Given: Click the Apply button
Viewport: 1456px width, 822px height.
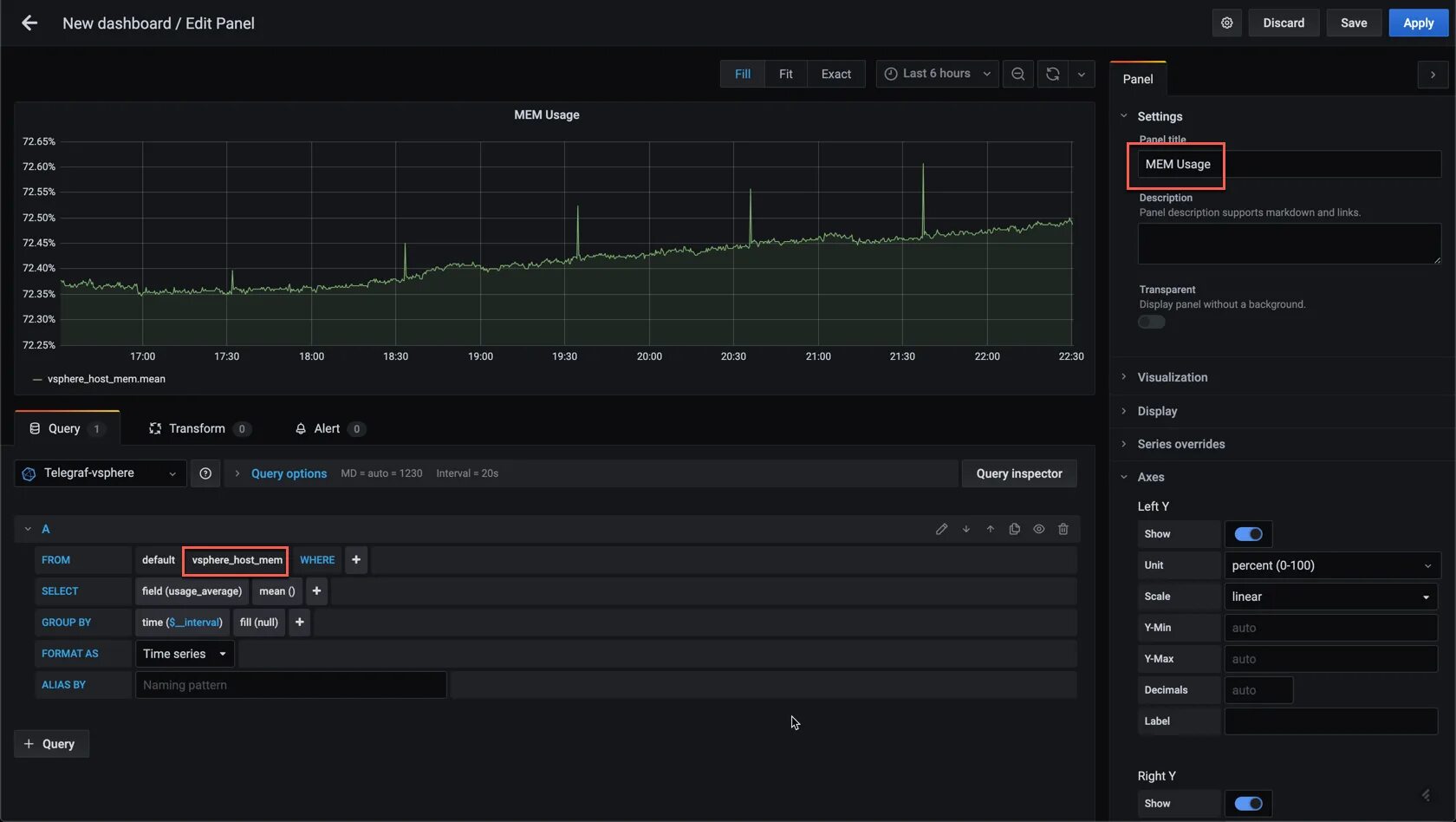Looking at the screenshot, I should [1418, 23].
